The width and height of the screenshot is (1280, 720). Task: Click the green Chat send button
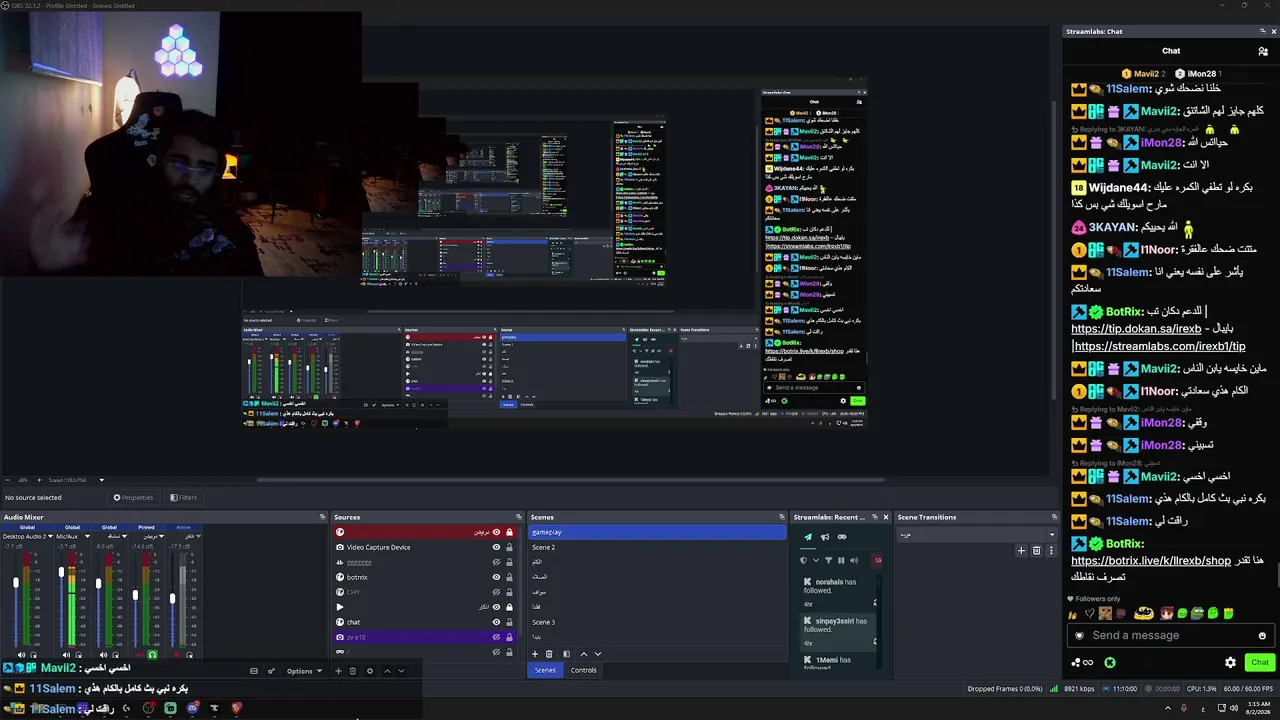click(1259, 662)
